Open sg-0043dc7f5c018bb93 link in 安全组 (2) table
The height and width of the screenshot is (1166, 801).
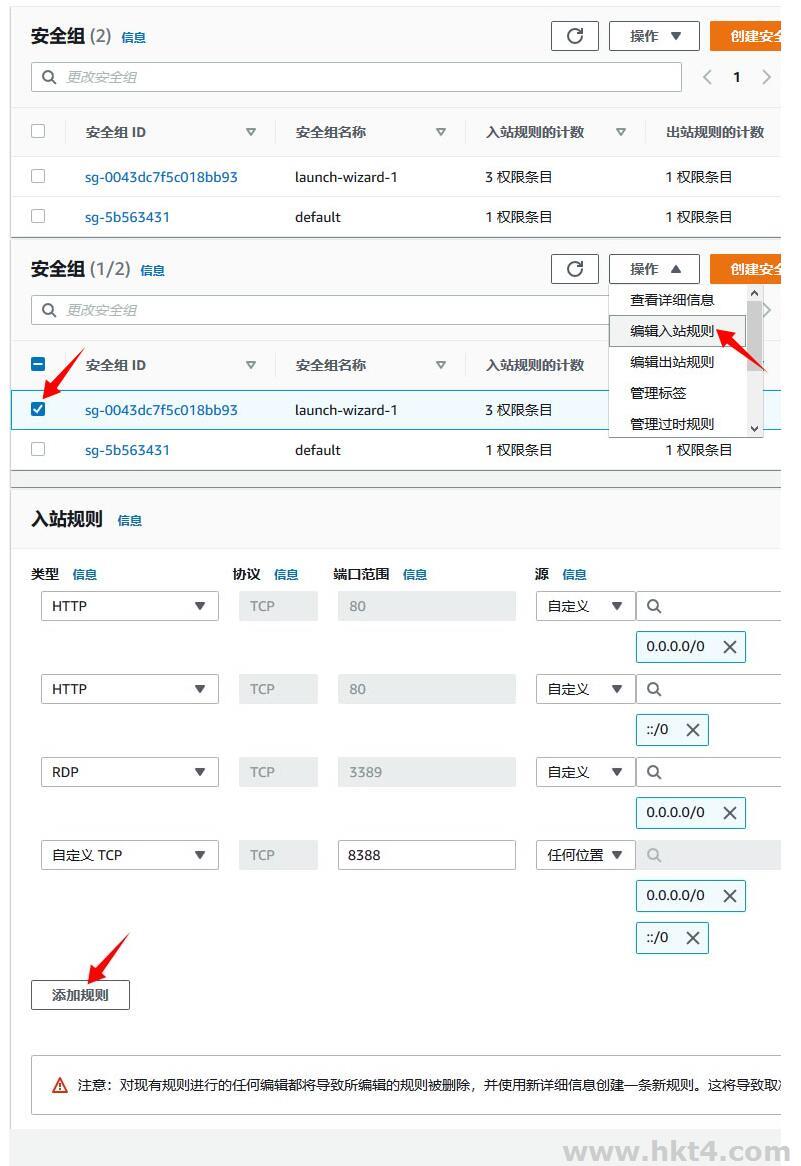point(161,177)
